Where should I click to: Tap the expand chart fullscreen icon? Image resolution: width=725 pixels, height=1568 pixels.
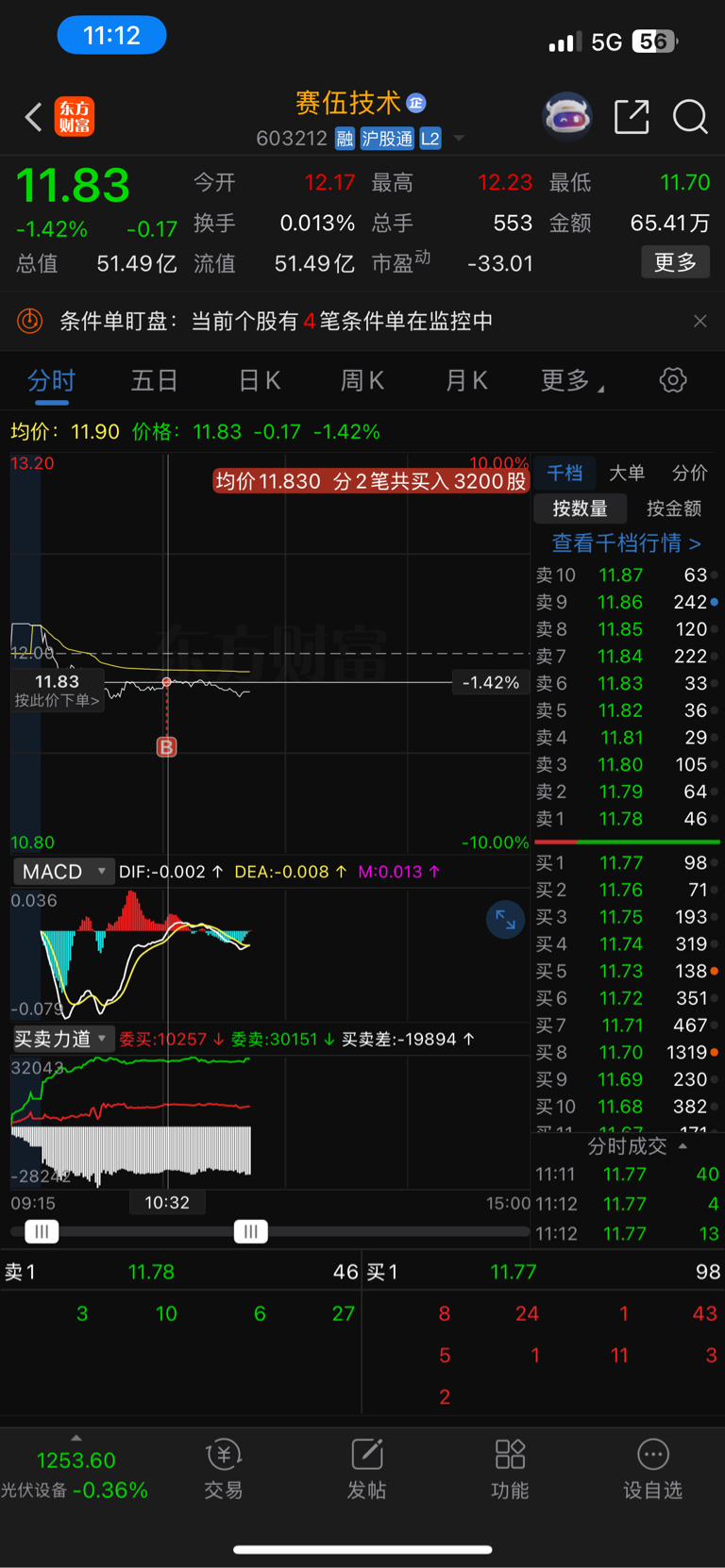(506, 920)
